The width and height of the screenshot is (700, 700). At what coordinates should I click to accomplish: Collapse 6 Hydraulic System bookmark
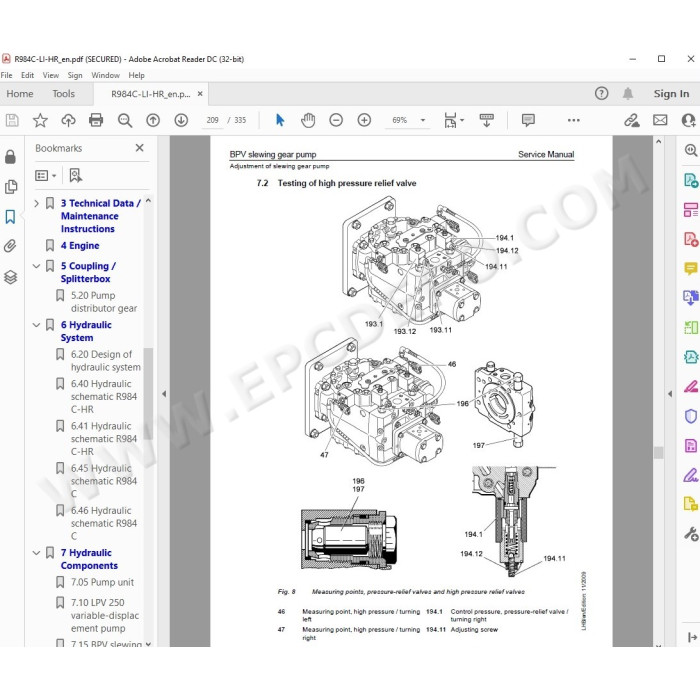[x=36, y=325]
